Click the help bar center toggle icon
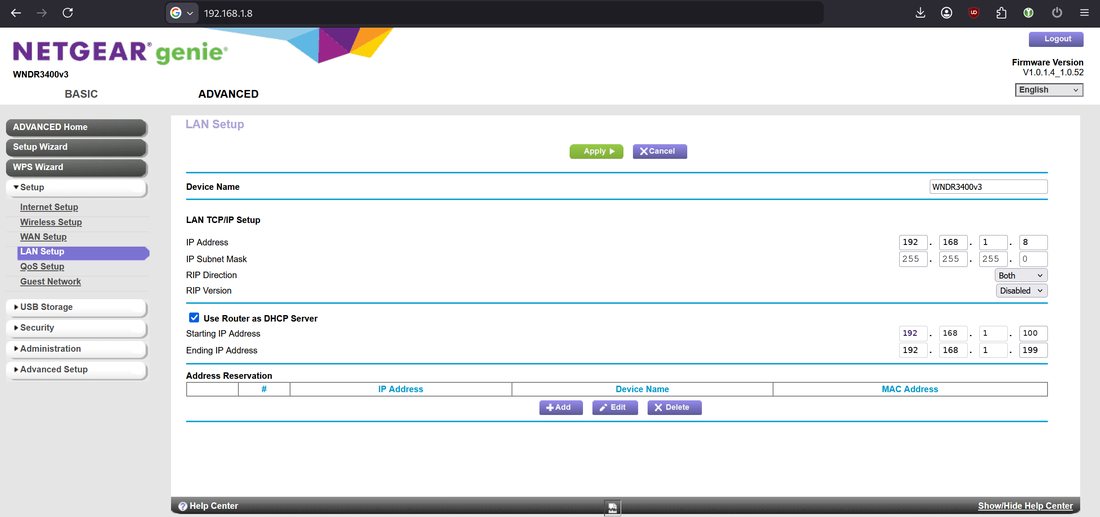The image size is (1100, 517). (612, 508)
